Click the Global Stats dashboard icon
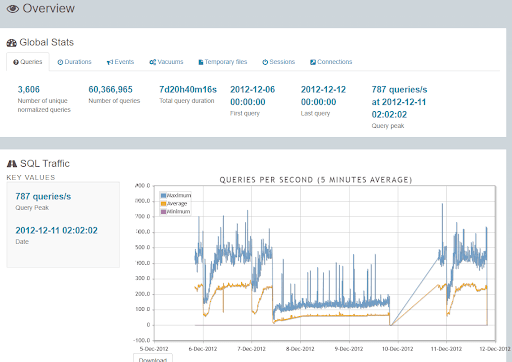Image resolution: width=512 pixels, height=362 pixels. tap(12, 43)
